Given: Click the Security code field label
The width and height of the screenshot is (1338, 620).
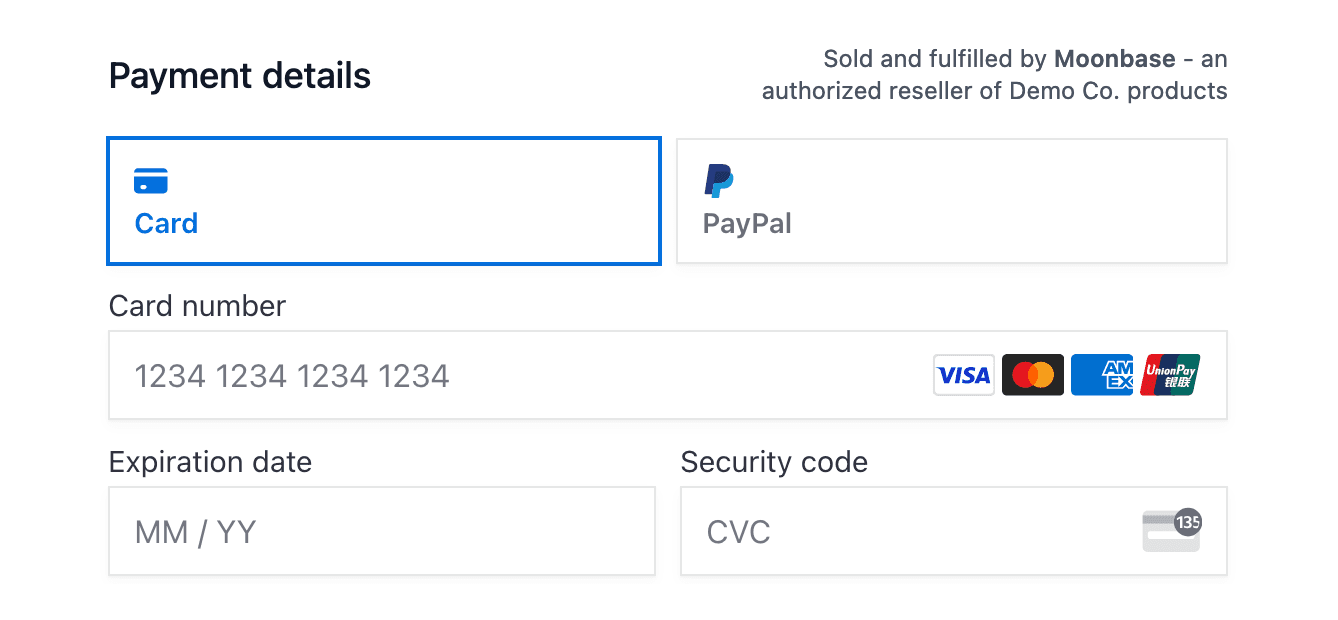Looking at the screenshot, I should 774,462.
